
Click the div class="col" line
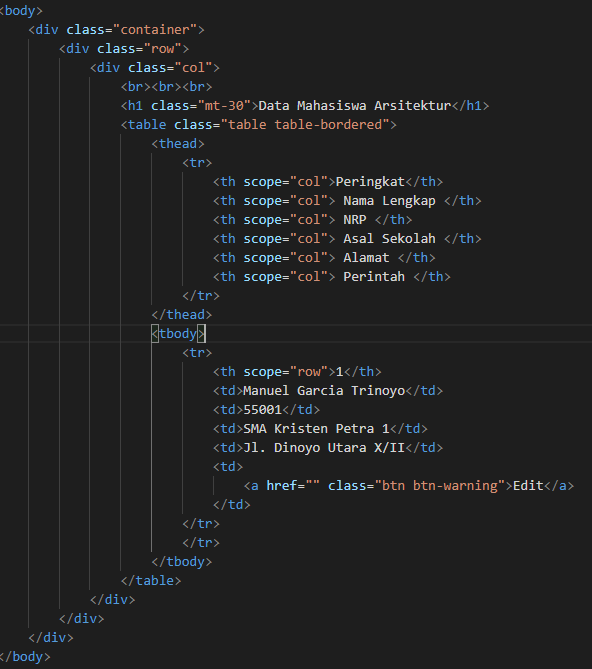point(154,67)
